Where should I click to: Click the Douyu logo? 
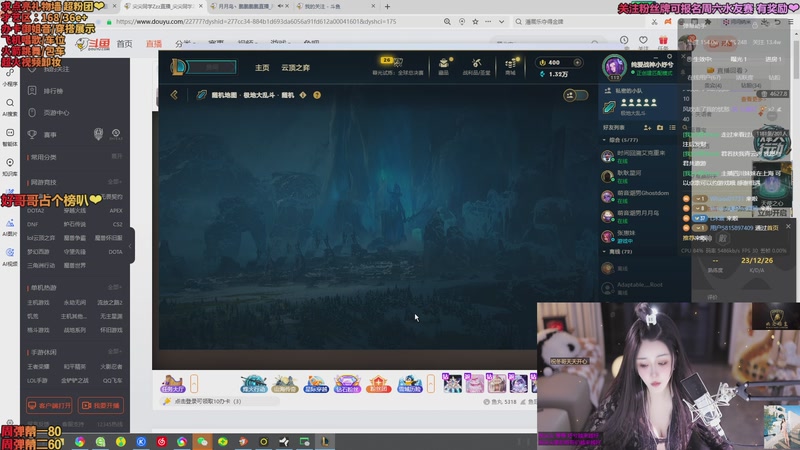[93, 44]
